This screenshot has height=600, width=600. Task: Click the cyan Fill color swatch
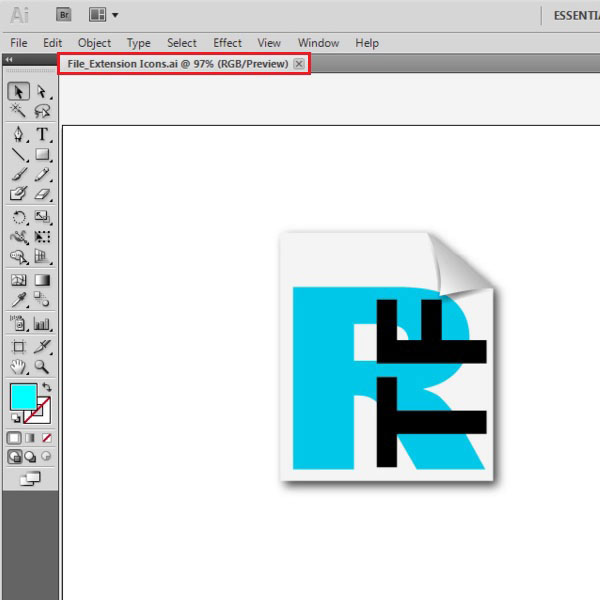[x=23, y=396]
